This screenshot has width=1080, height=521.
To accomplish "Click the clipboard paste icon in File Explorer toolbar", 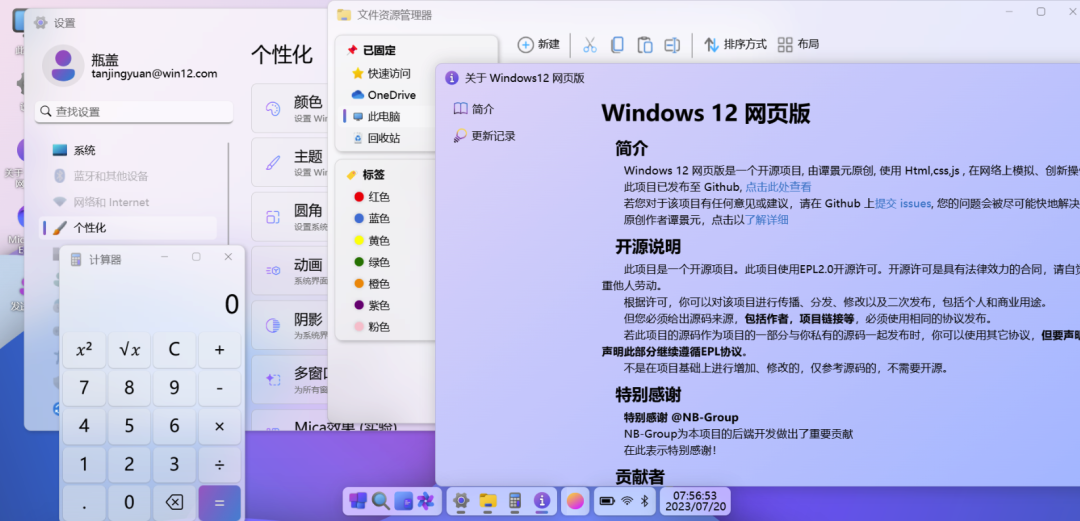I will (x=645, y=45).
